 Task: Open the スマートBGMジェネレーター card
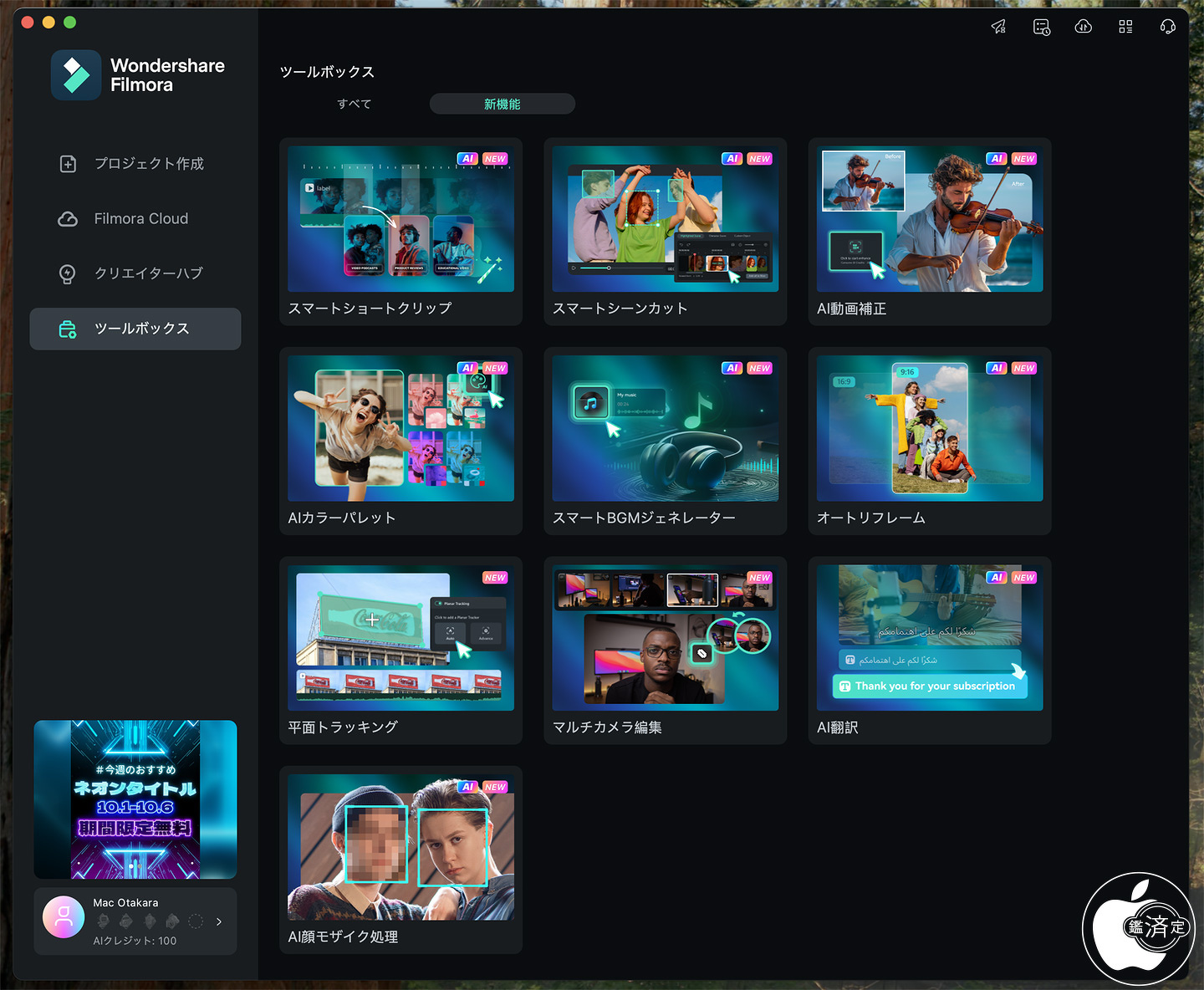point(665,440)
